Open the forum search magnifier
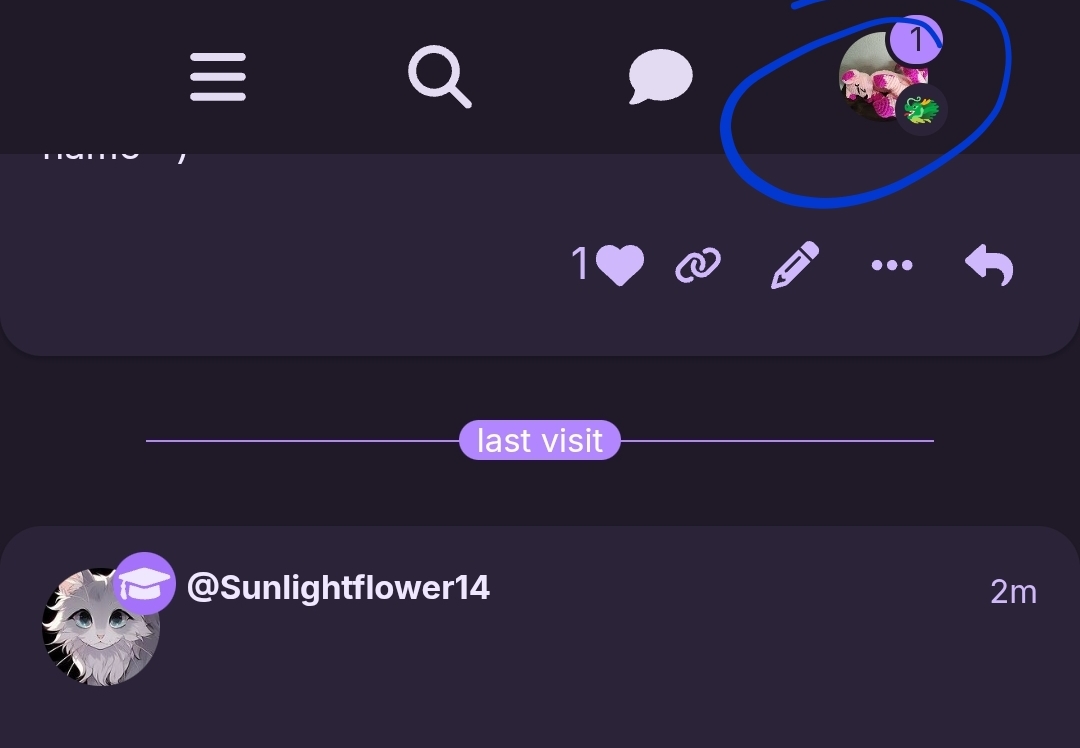1080x748 pixels. [x=439, y=76]
